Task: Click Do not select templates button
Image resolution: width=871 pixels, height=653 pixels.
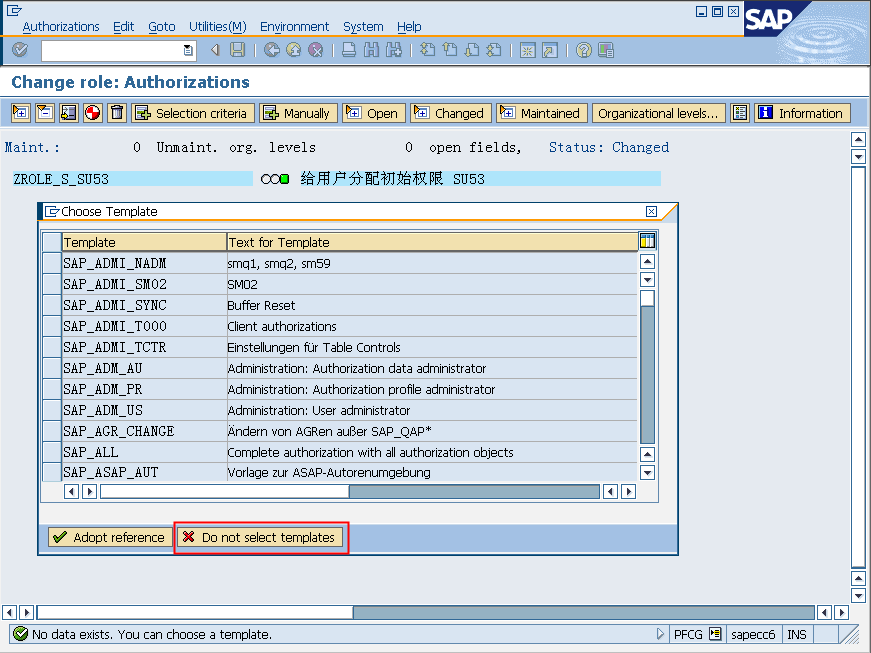Action: click(x=261, y=537)
